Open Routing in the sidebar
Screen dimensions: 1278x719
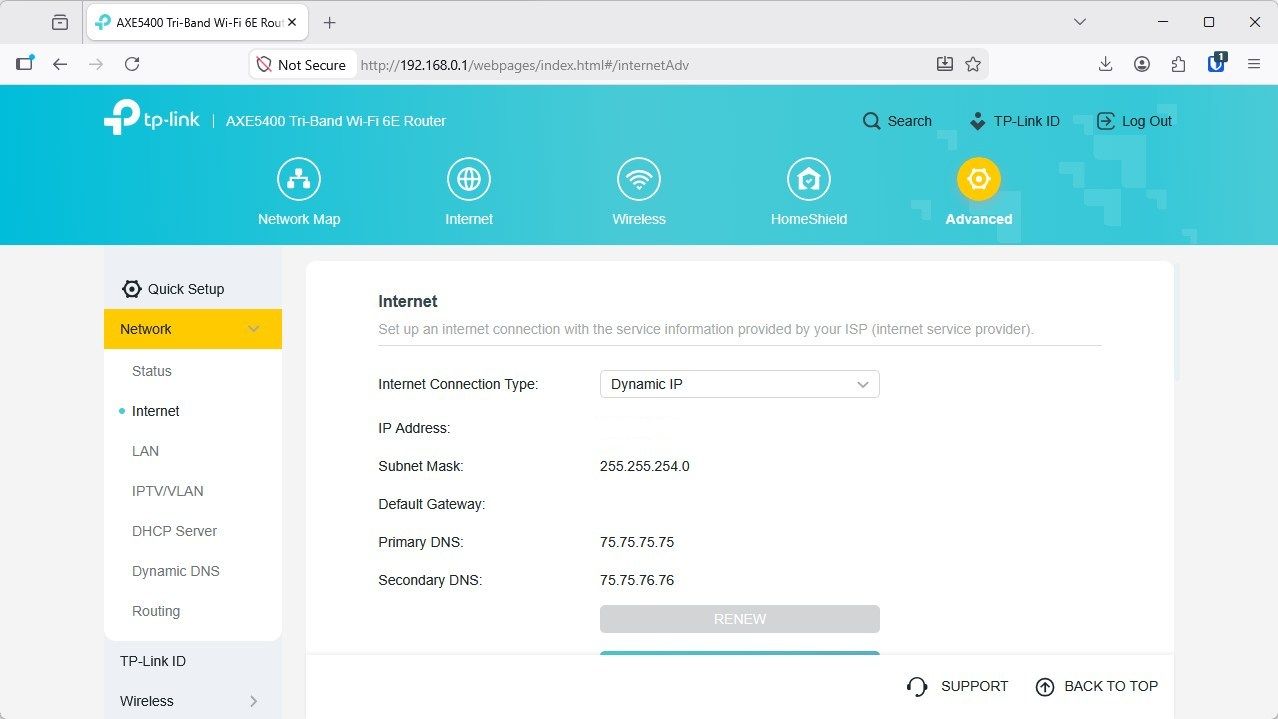coord(156,611)
